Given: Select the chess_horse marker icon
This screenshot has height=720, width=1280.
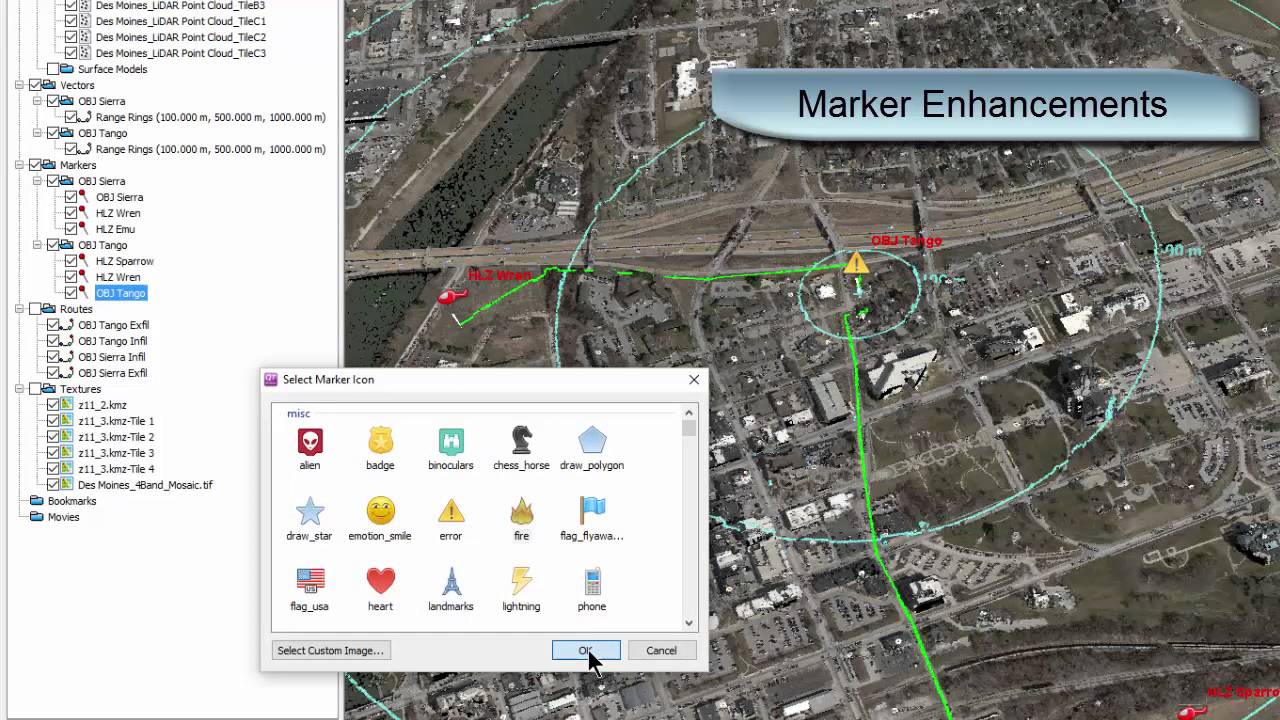Looking at the screenshot, I should 521,441.
